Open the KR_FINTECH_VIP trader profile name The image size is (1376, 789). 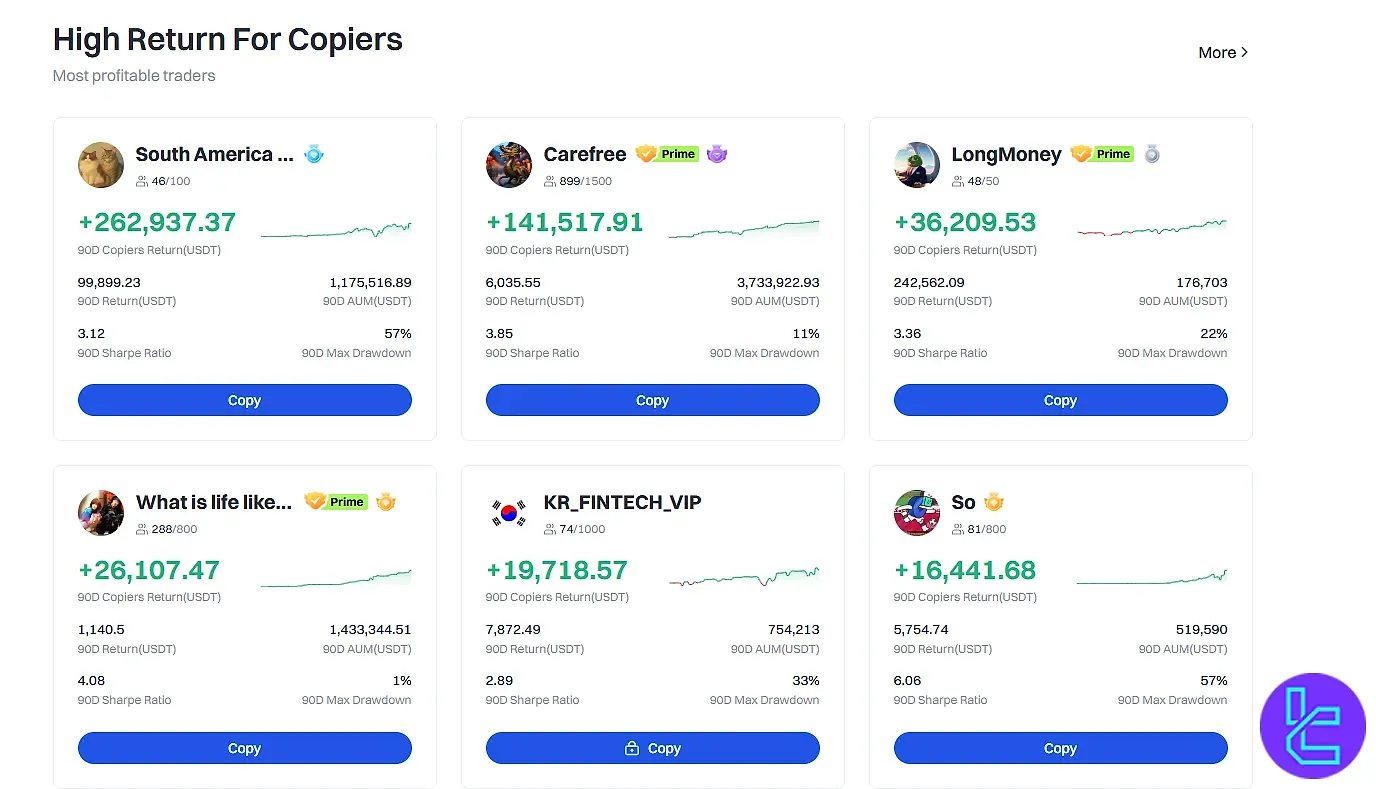click(622, 502)
